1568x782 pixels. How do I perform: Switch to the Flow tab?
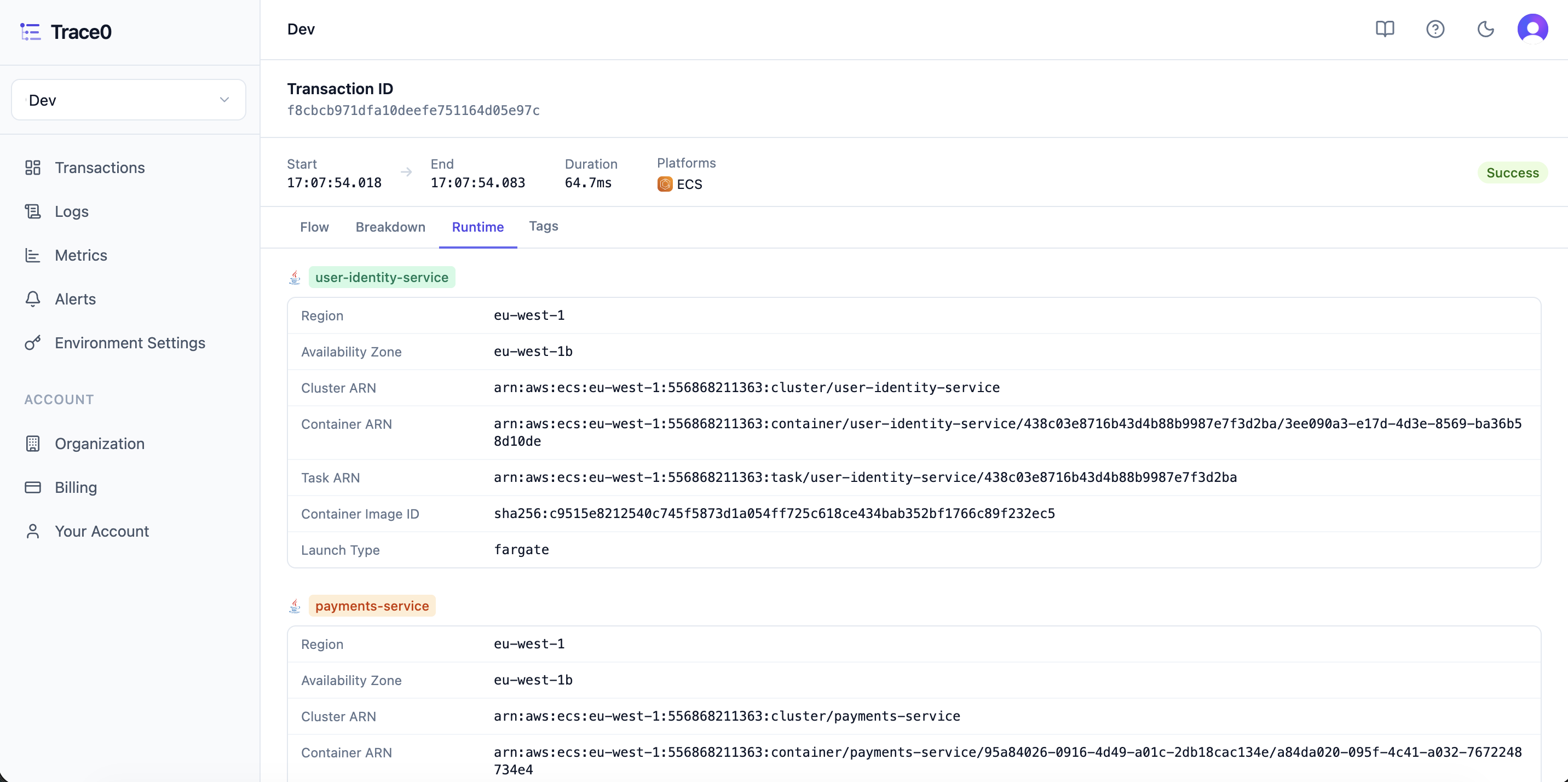314,227
